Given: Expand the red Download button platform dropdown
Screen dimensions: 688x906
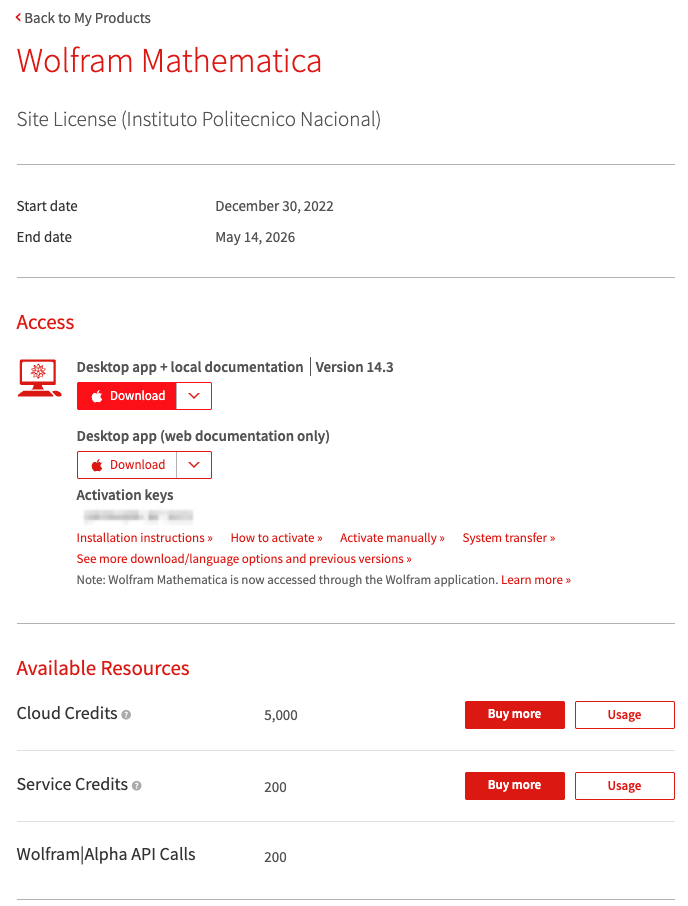Looking at the screenshot, I should [x=194, y=396].
